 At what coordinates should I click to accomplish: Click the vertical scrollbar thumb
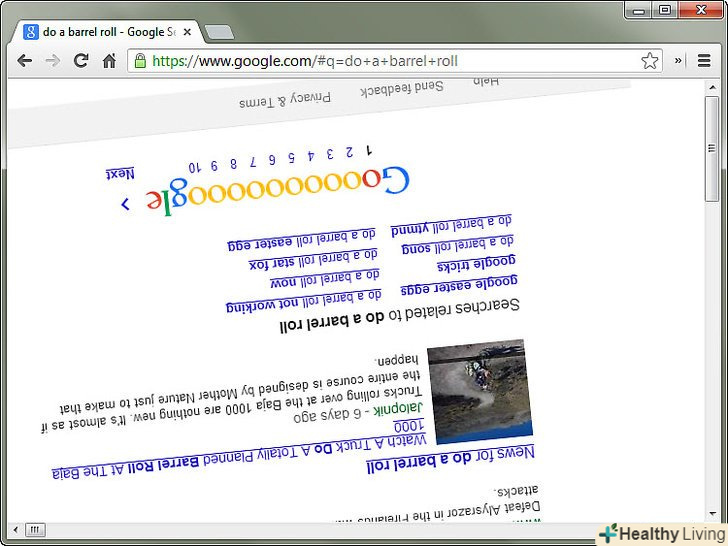[712, 149]
